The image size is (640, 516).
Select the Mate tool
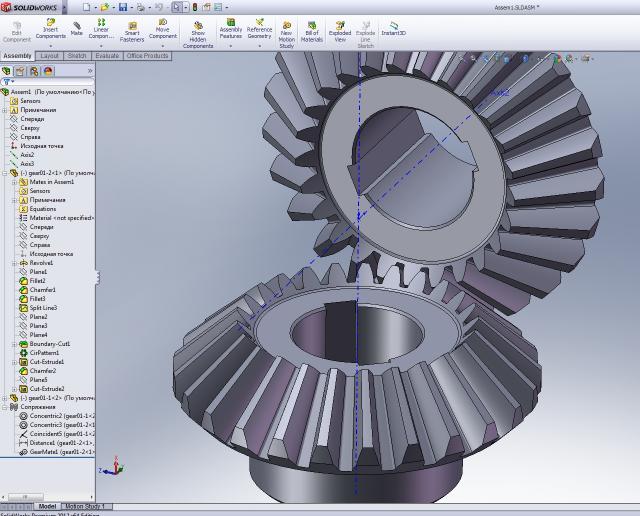[x=77, y=28]
